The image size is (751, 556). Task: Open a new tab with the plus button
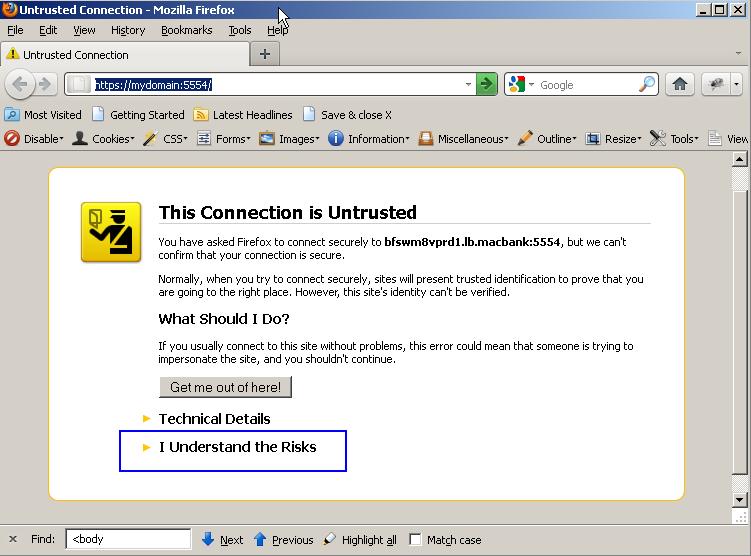click(265, 54)
